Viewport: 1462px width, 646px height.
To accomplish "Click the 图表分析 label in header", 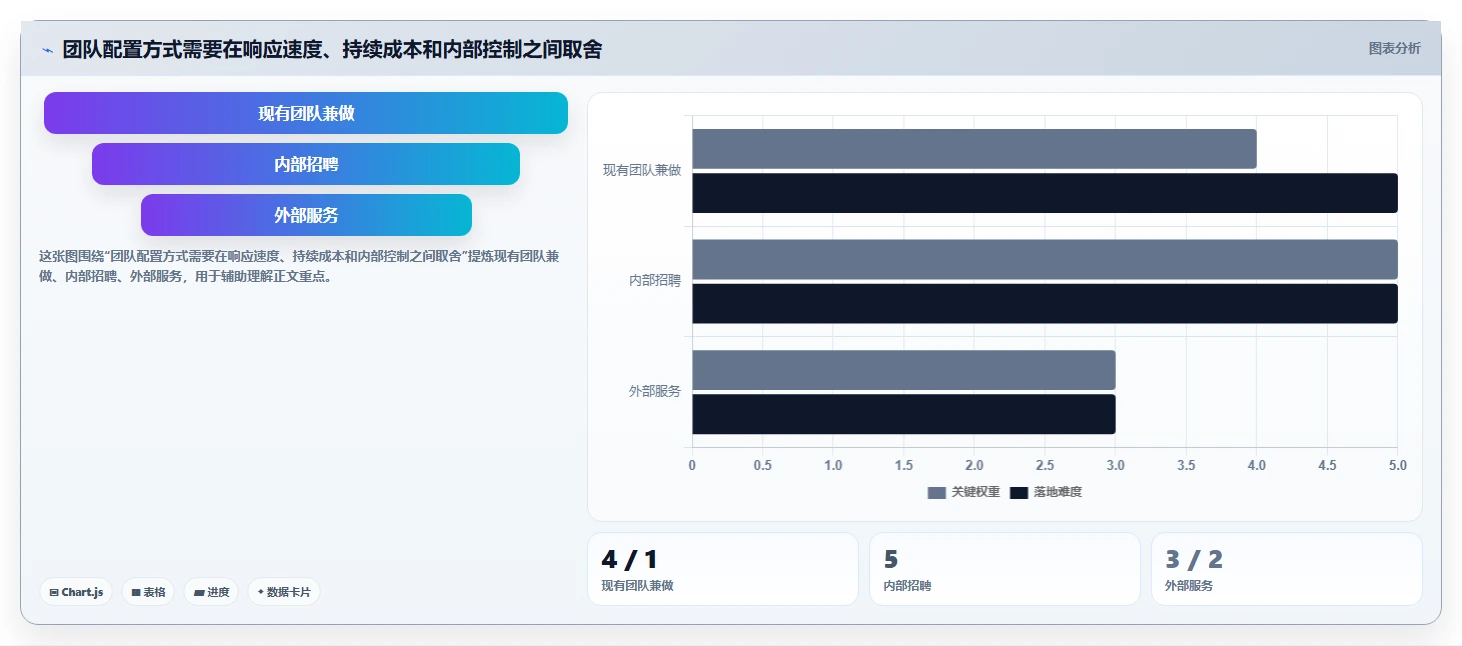I will [1394, 48].
